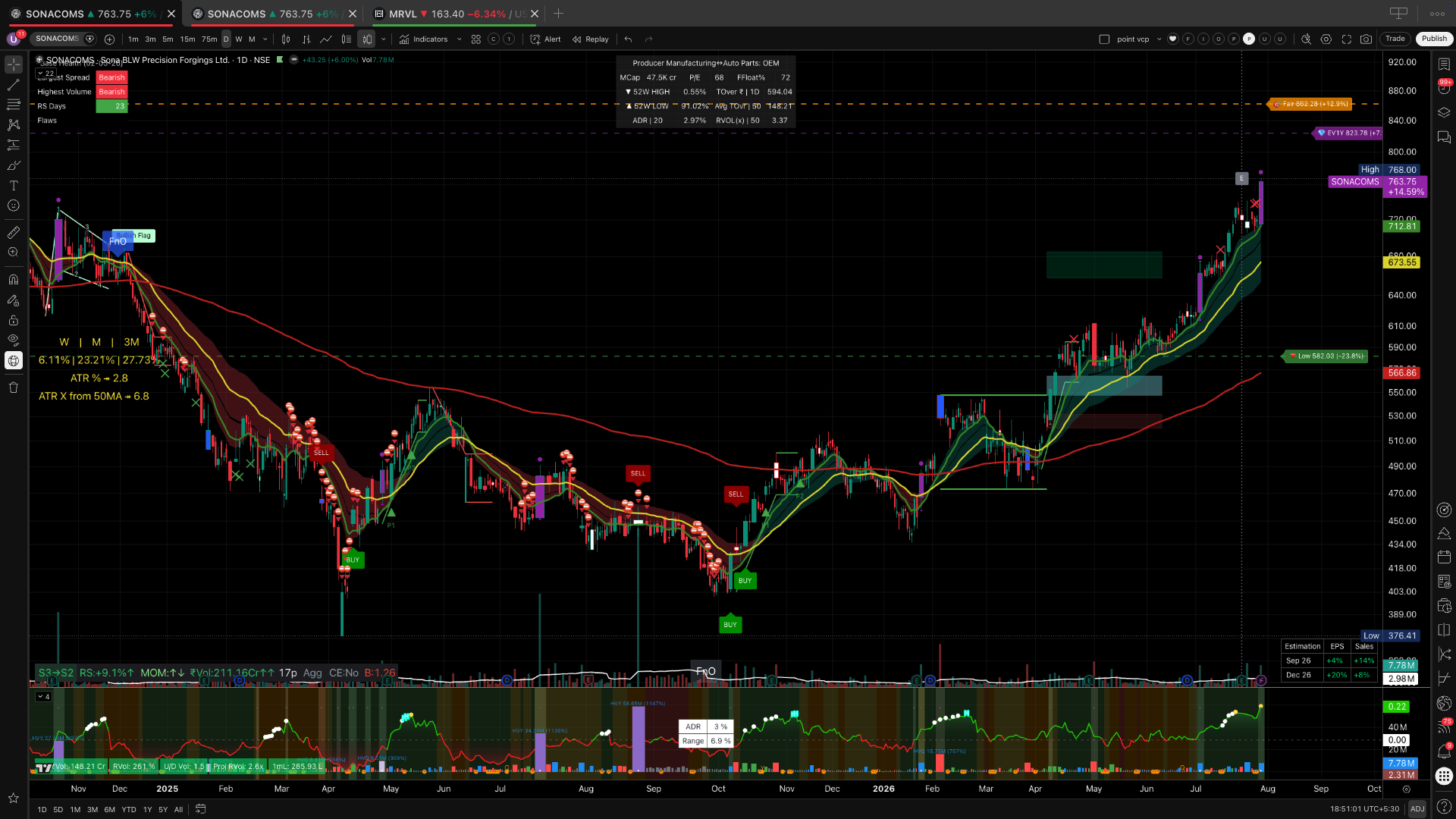1456x819 pixels.
Task: Switch chart type to line icon
Action: 326,39
